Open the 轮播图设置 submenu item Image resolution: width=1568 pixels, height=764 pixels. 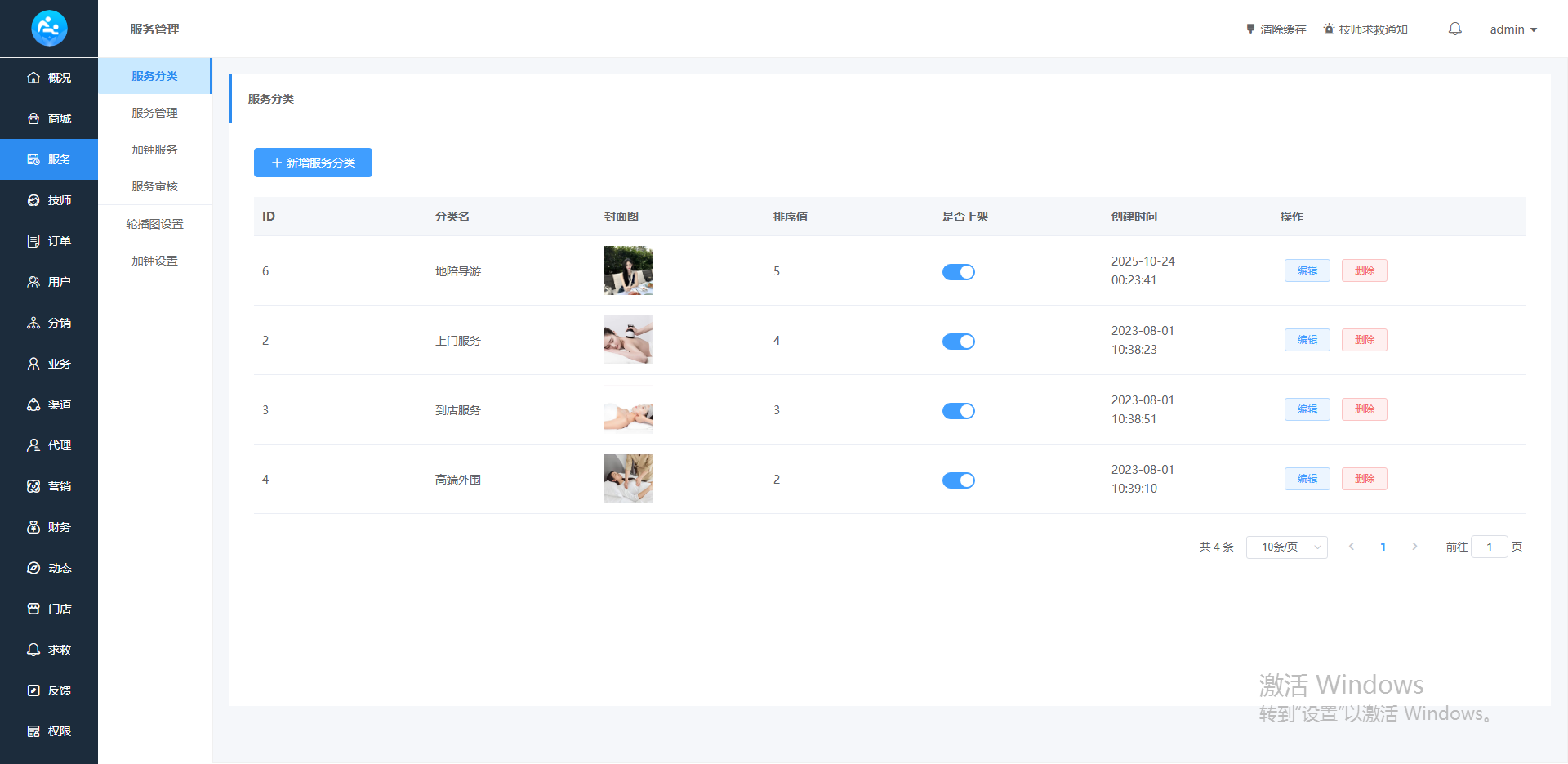click(x=154, y=224)
